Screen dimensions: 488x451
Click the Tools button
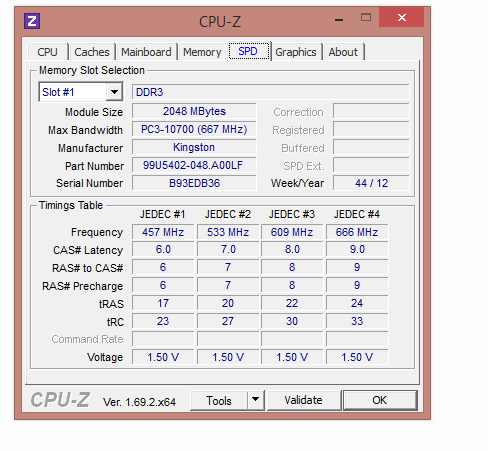tap(219, 400)
